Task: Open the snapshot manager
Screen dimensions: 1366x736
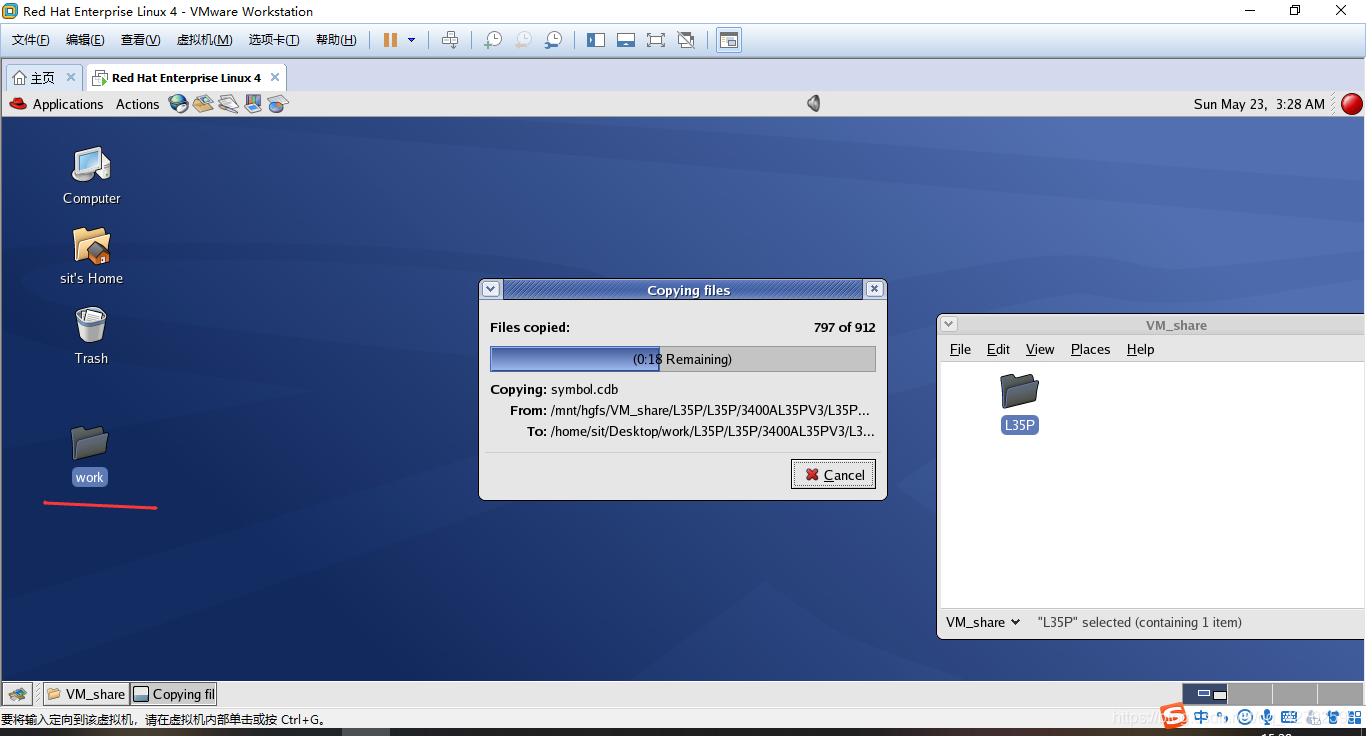Action: [553, 40]
